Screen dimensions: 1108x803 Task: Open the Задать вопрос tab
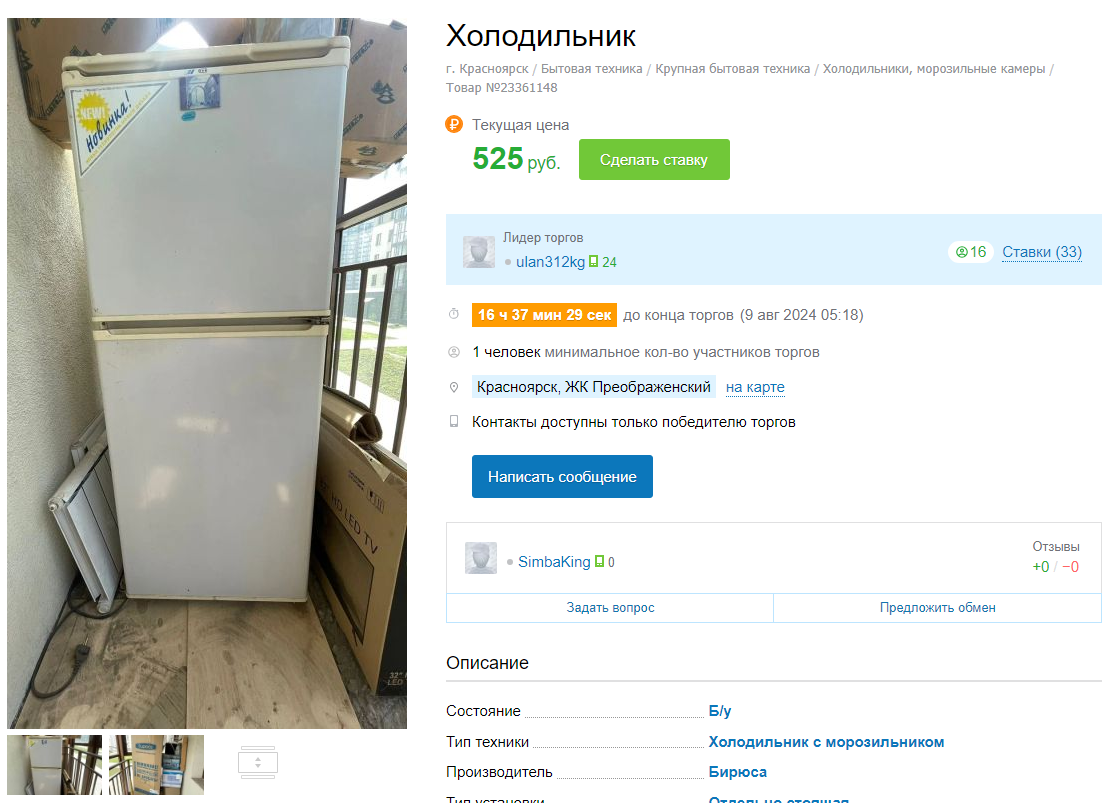pos(611,607)
